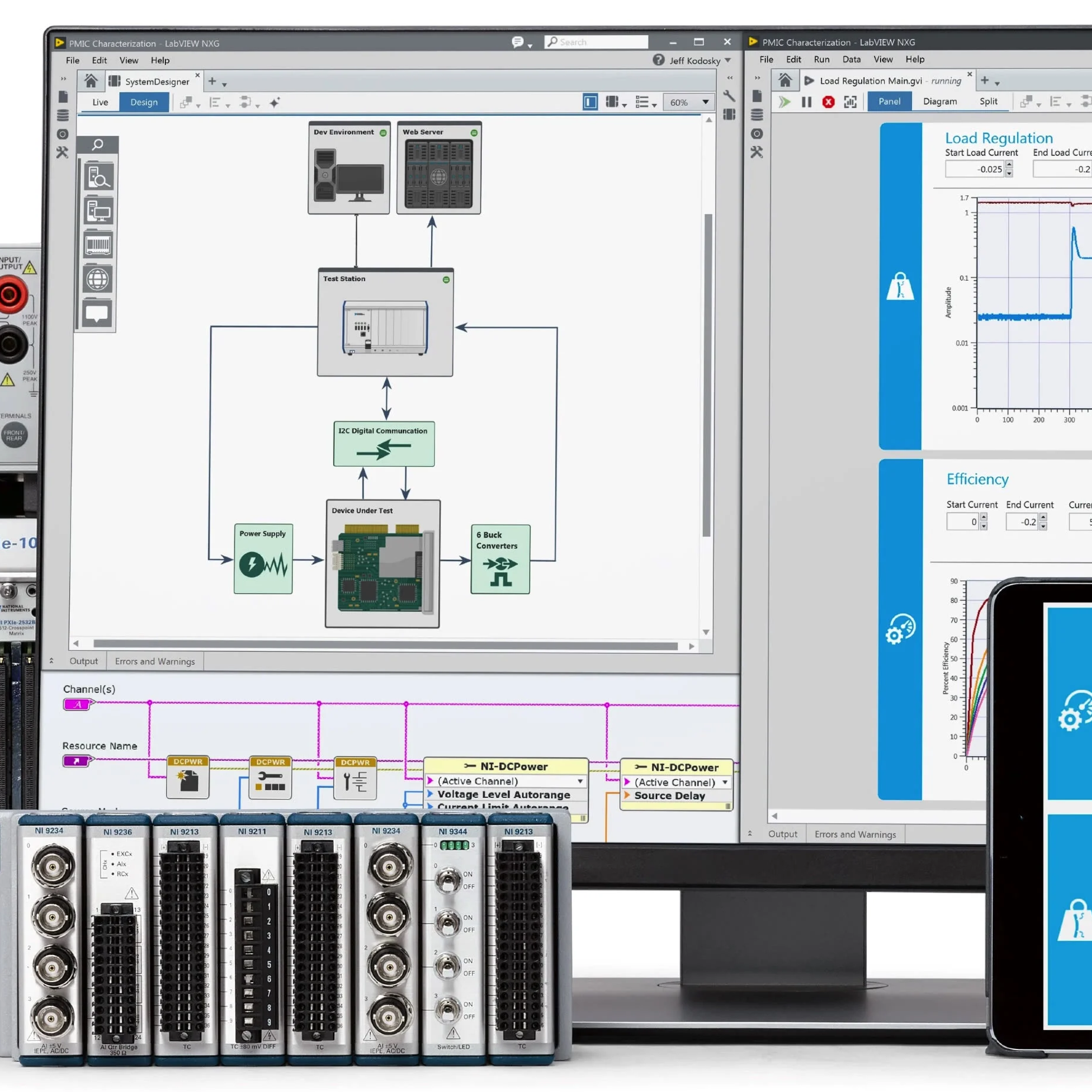Open the wrench configuration icon on right rail
The width and height of the screenshot is (1092, 1092).
click(x=729, y=96)
